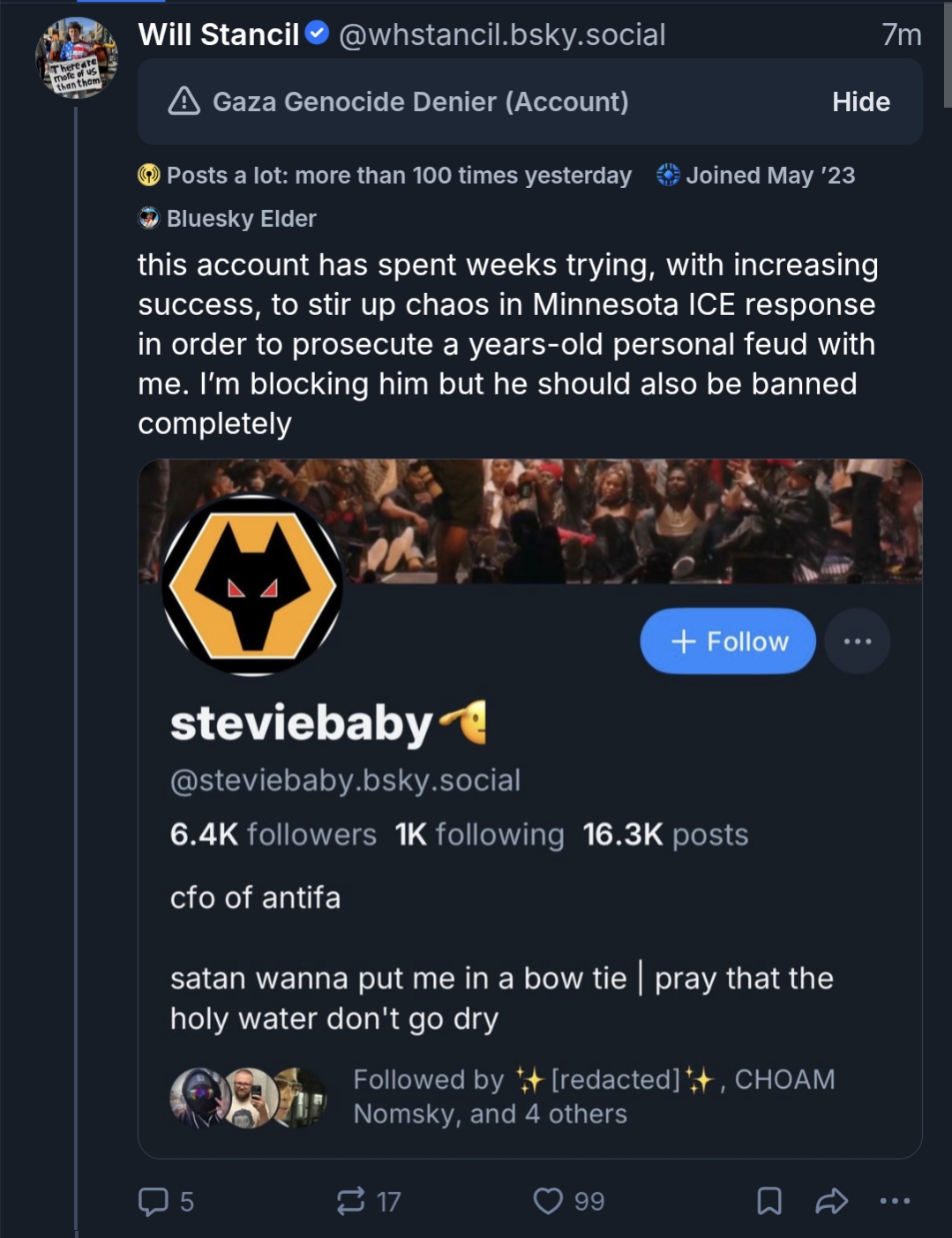Screen dimensions: 952x1238
Task: Click the warning triangle label icon
Action: [184, 101]
